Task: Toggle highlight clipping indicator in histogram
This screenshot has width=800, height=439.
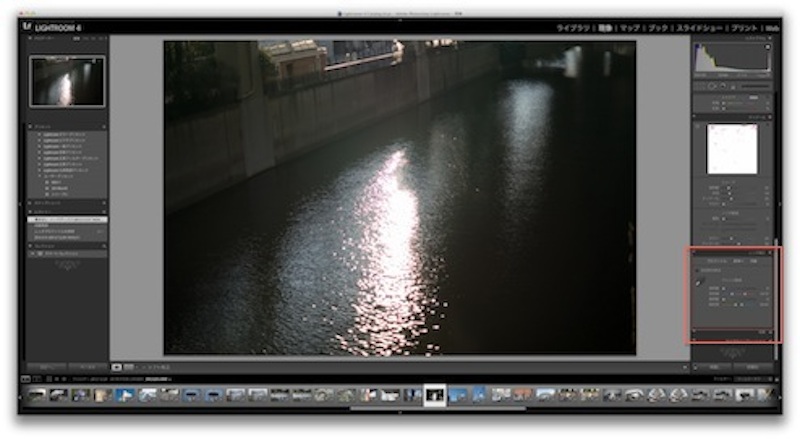Action: [767, 47]
